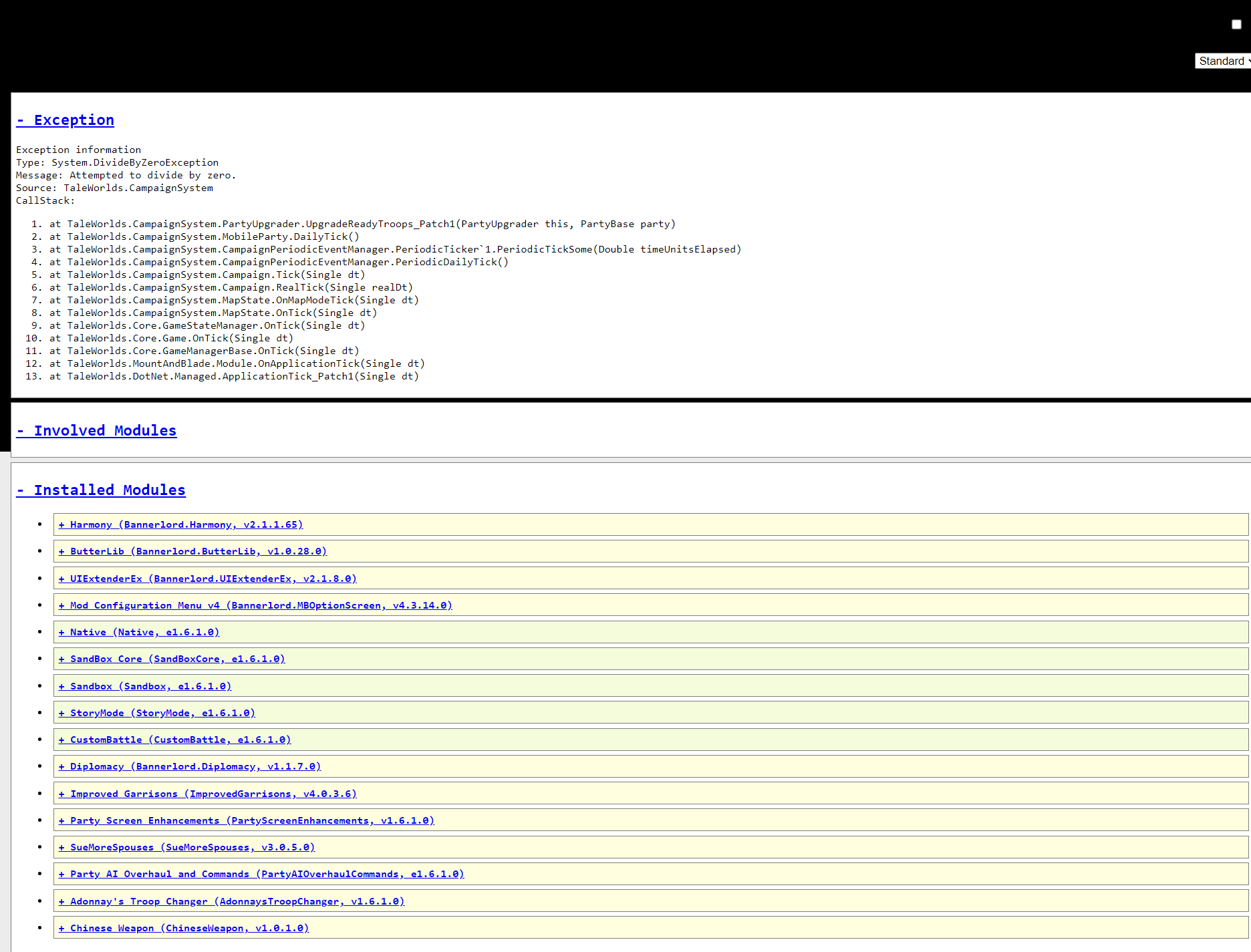Screen dimensions: 1251x952
Task: Select the System.DivideByZeroException type text
Action: point(135,162)
